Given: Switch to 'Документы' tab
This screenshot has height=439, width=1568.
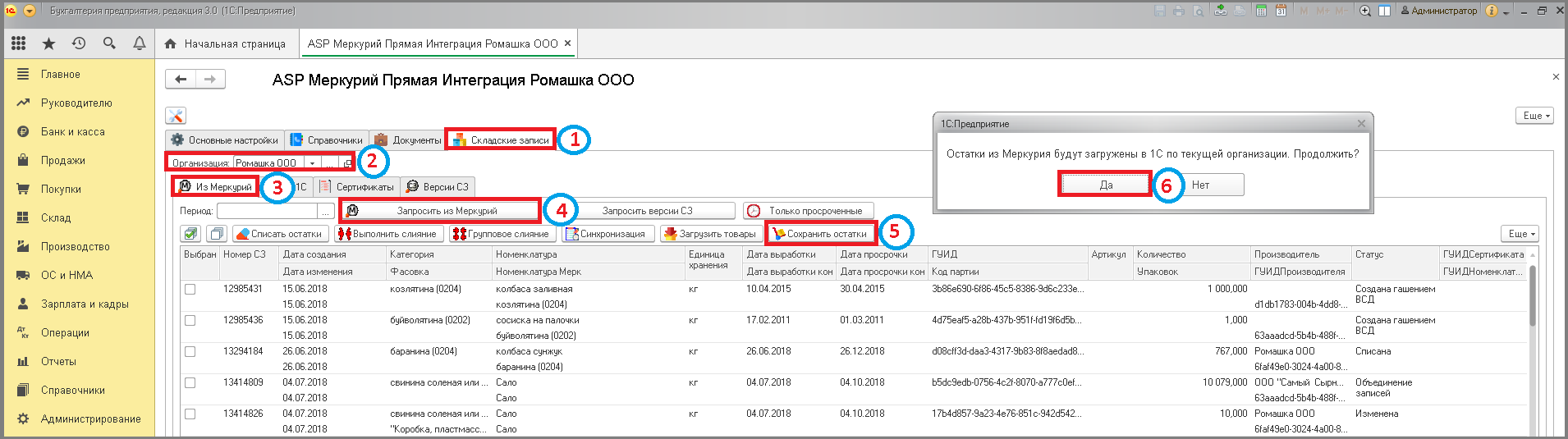Looking at the screenshot, I should (x=408, y=140).
